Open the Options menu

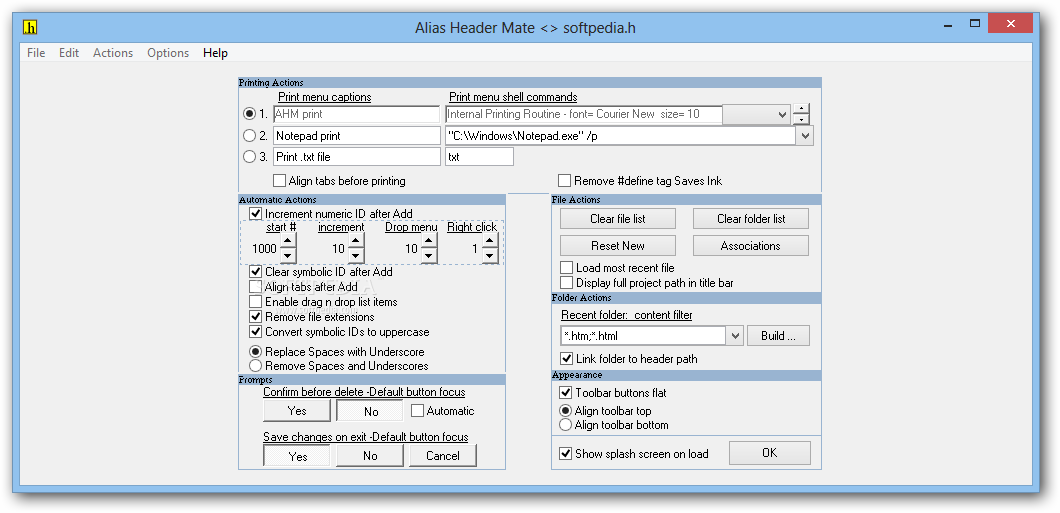click(168, 53)
